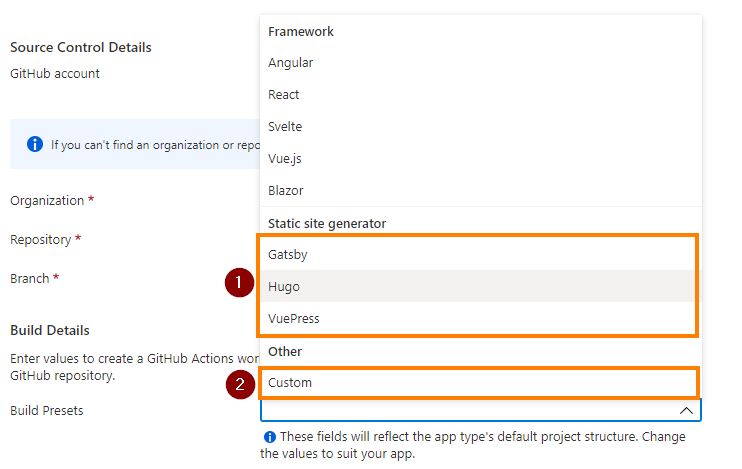This screenshot has height=469, width=742.
Task: Click the Other group header
Action: [285, 352]
